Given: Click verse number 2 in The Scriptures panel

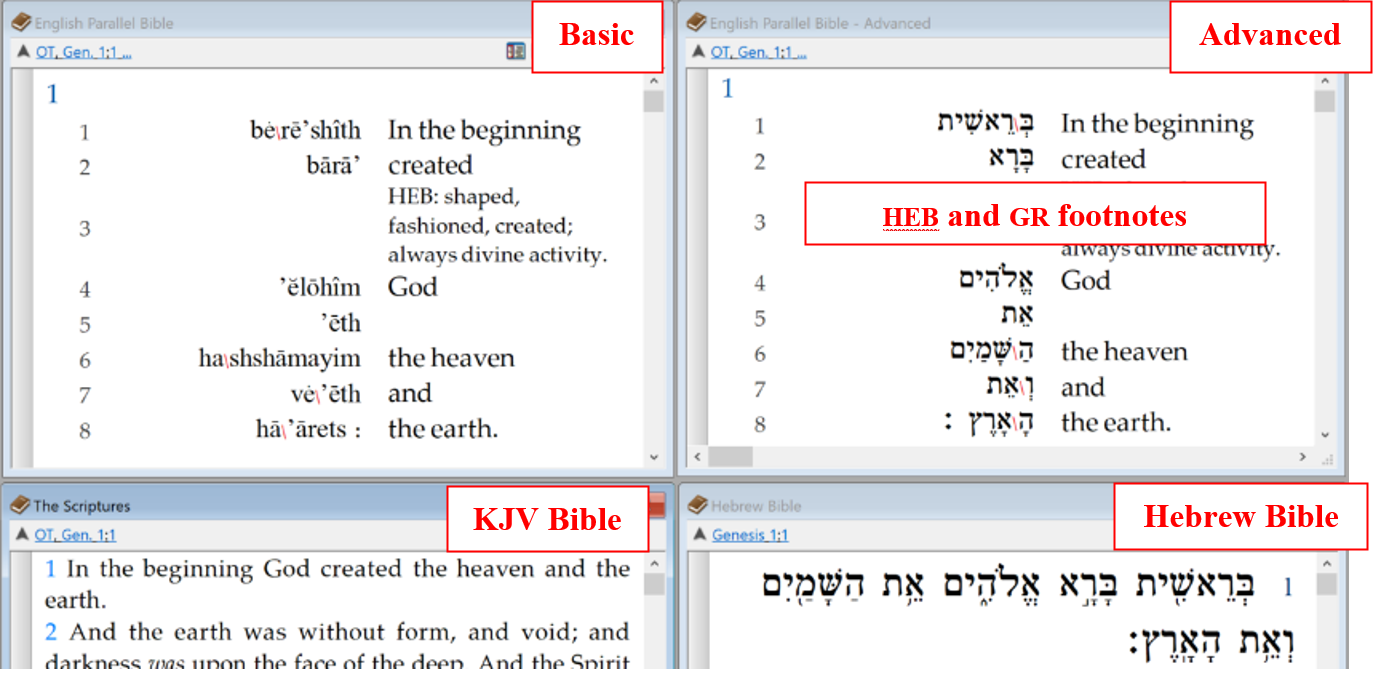Looking at the screenshot, I should 51,632.
